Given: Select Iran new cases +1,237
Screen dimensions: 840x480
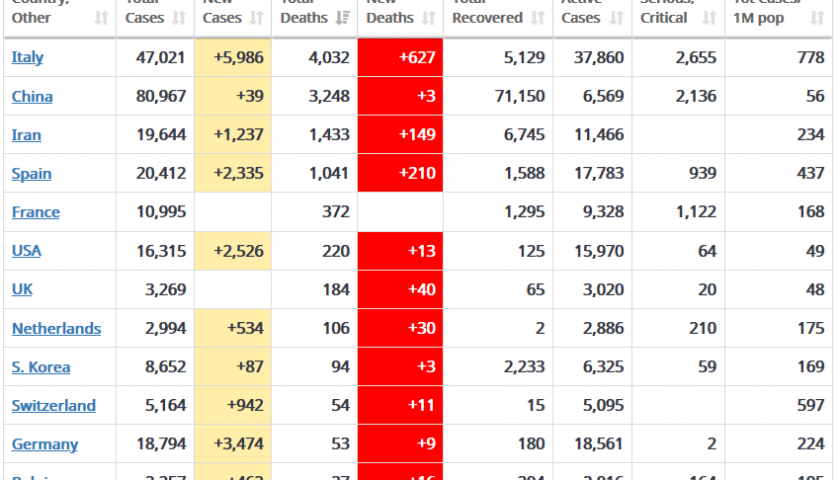Looking at the screenshot, I should [x=238, y=134].
